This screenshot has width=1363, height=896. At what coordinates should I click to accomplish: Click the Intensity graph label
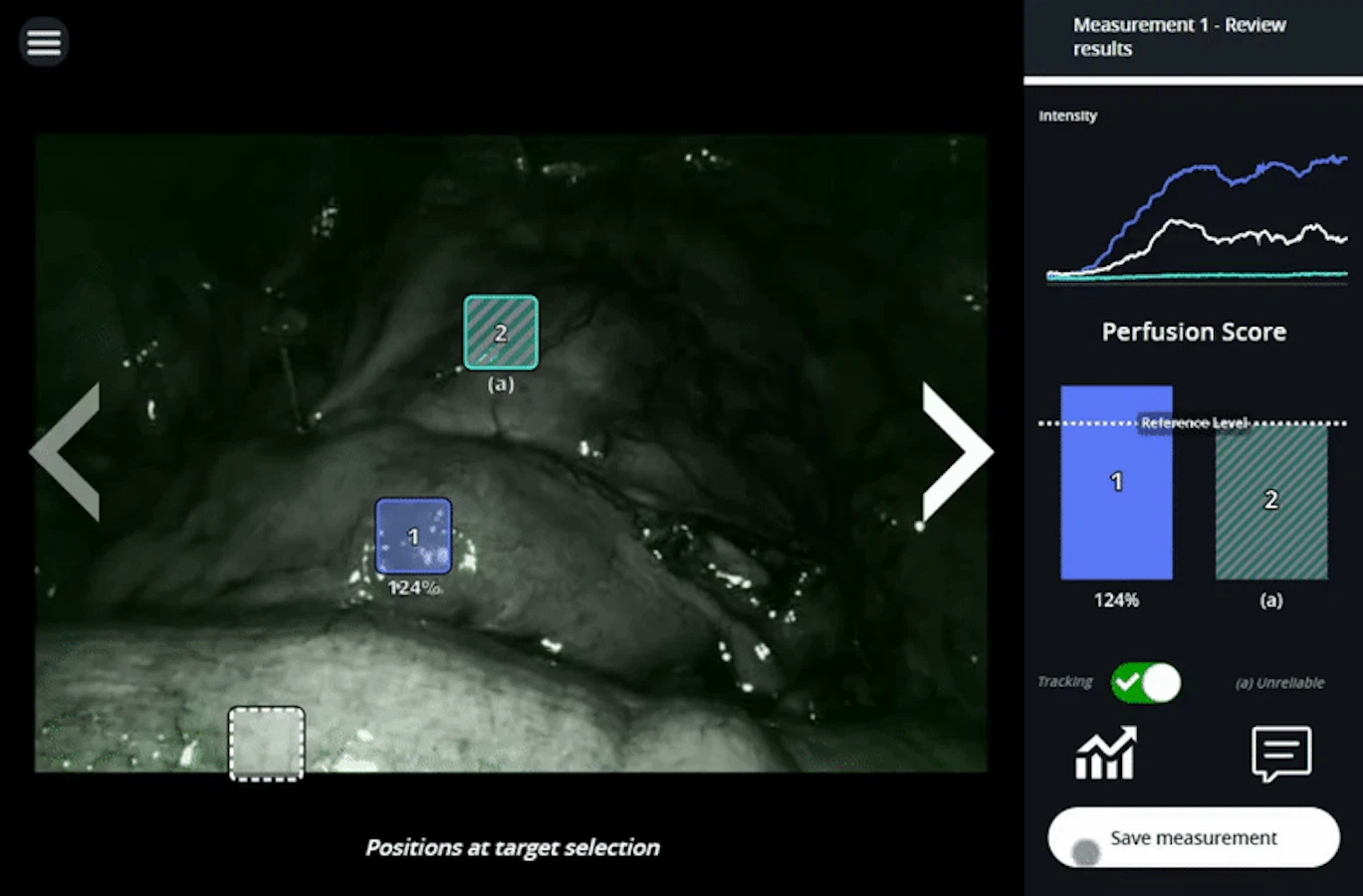tap(1067, 115)
